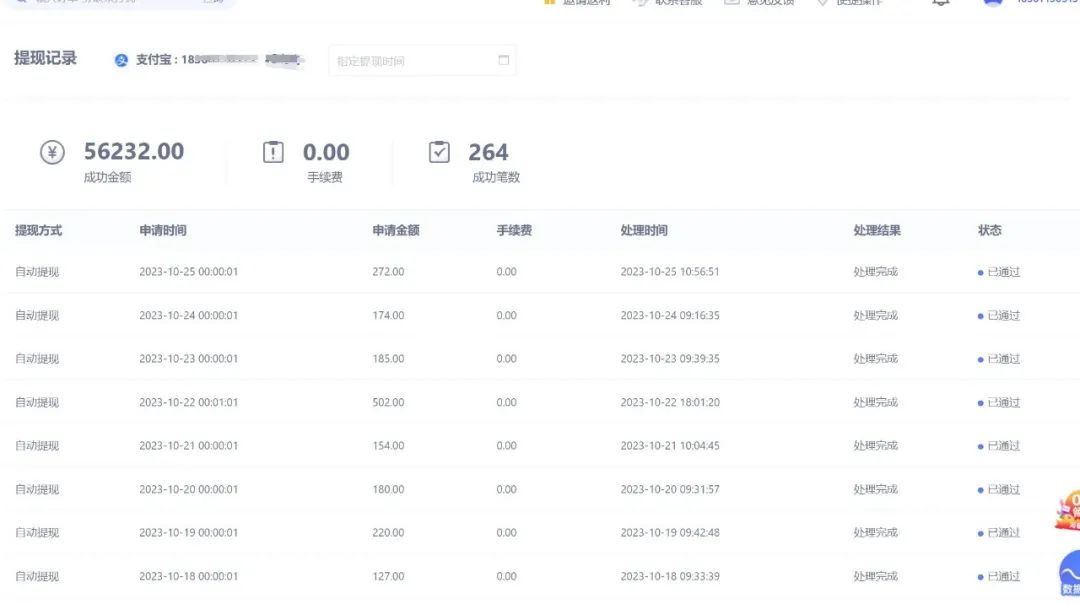Select application time 2023-10-20 00:00:01
This screenshot has height=604, width=1080.
189,490
